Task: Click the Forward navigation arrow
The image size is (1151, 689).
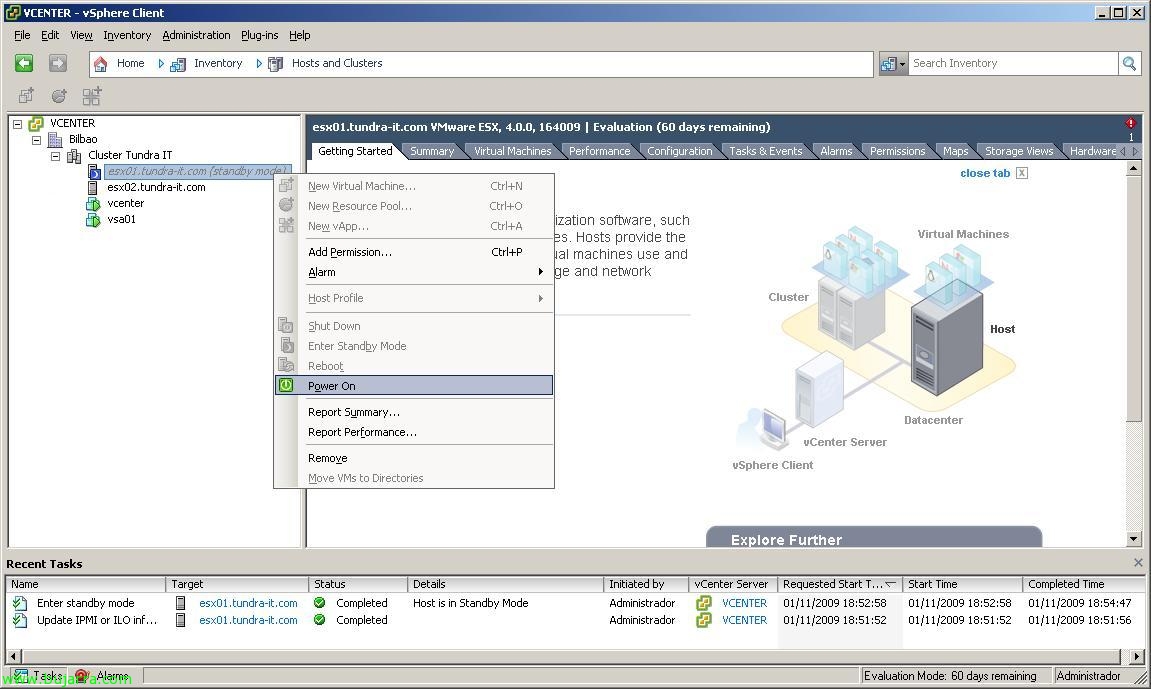Action: [x=58, y=64]
